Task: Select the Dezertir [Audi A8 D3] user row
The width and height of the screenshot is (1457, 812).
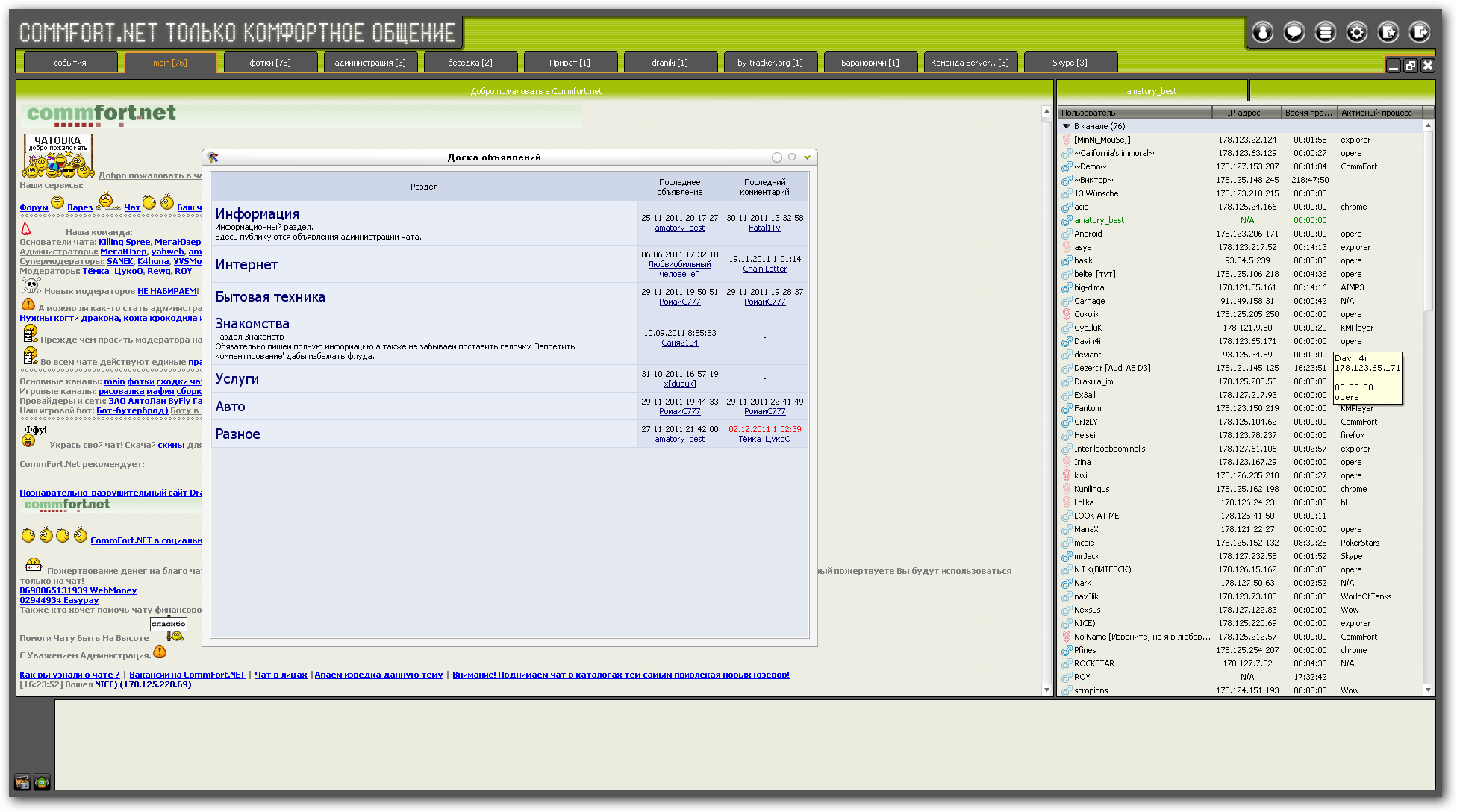Action: point(1241,368)
